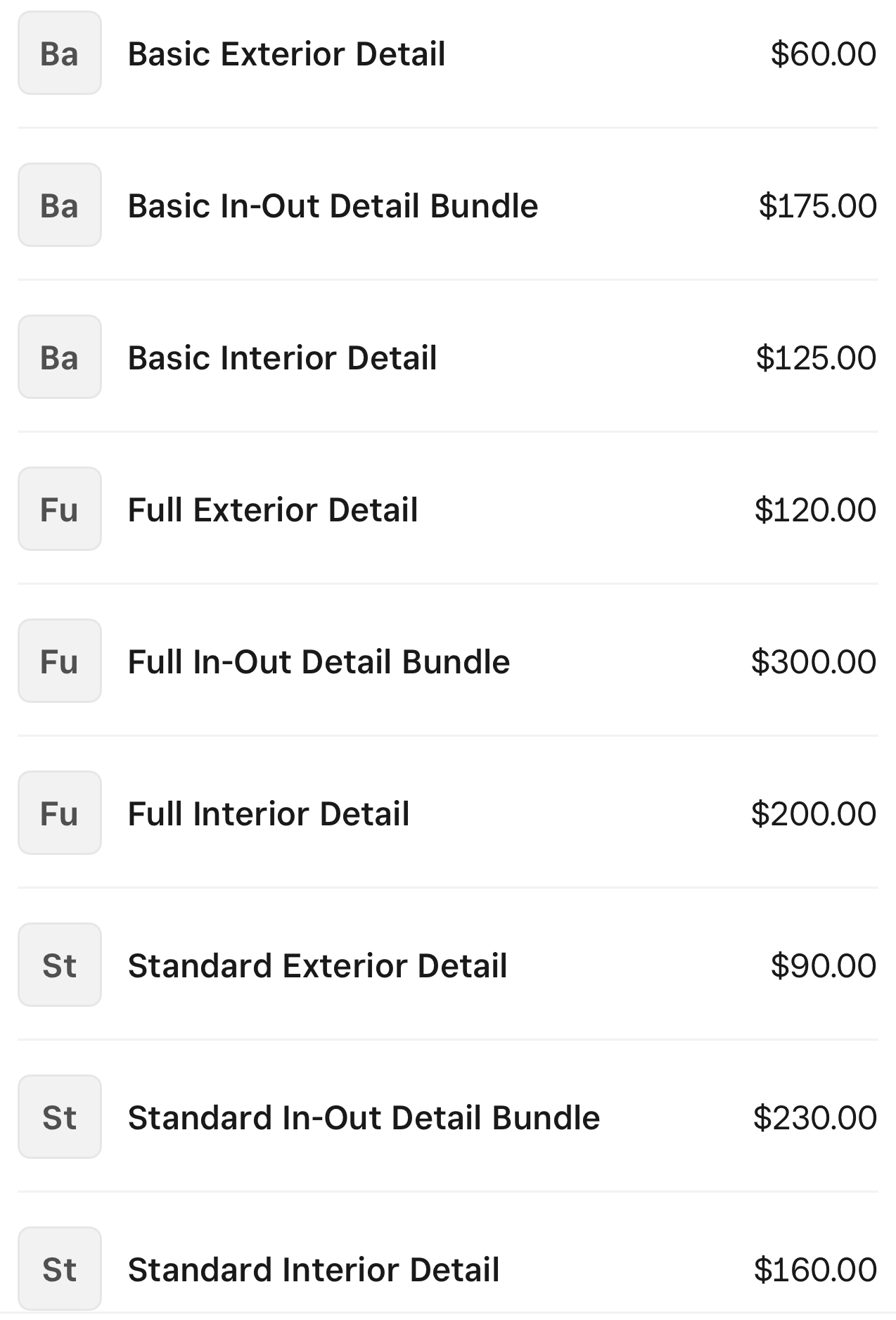The image size is (896, 1320).
Task: Tap the Ba icon beside Basic Exterior Detail
Action: point(60,53)
